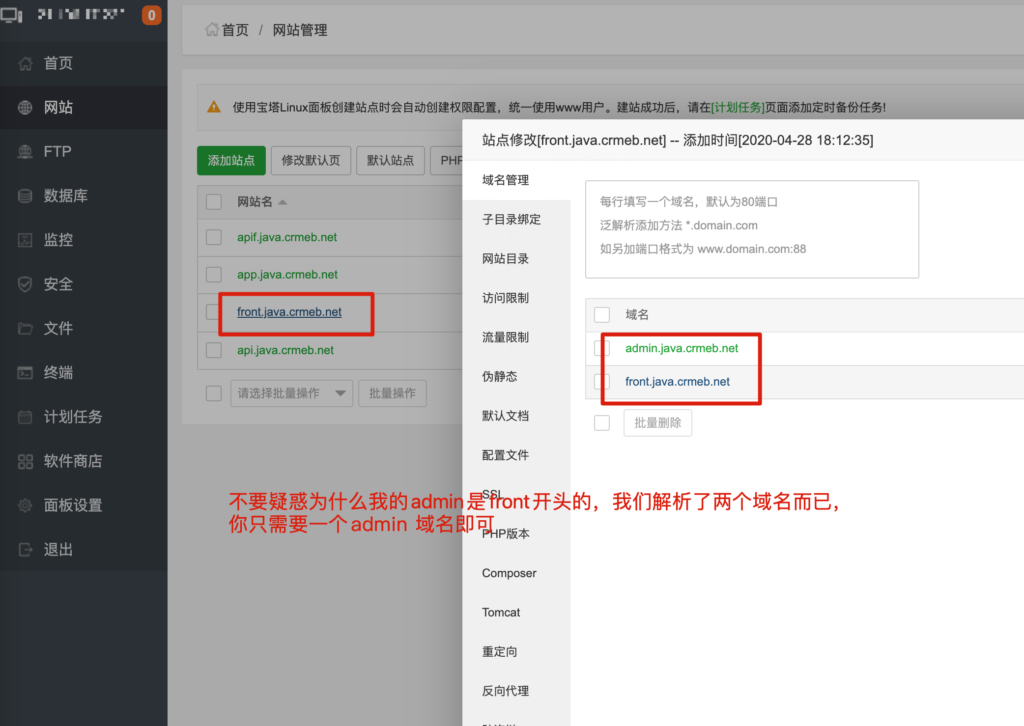Click the folder icon beside 文件
Viewport: 1024px width, 726px height.
(x=25, y=328)
